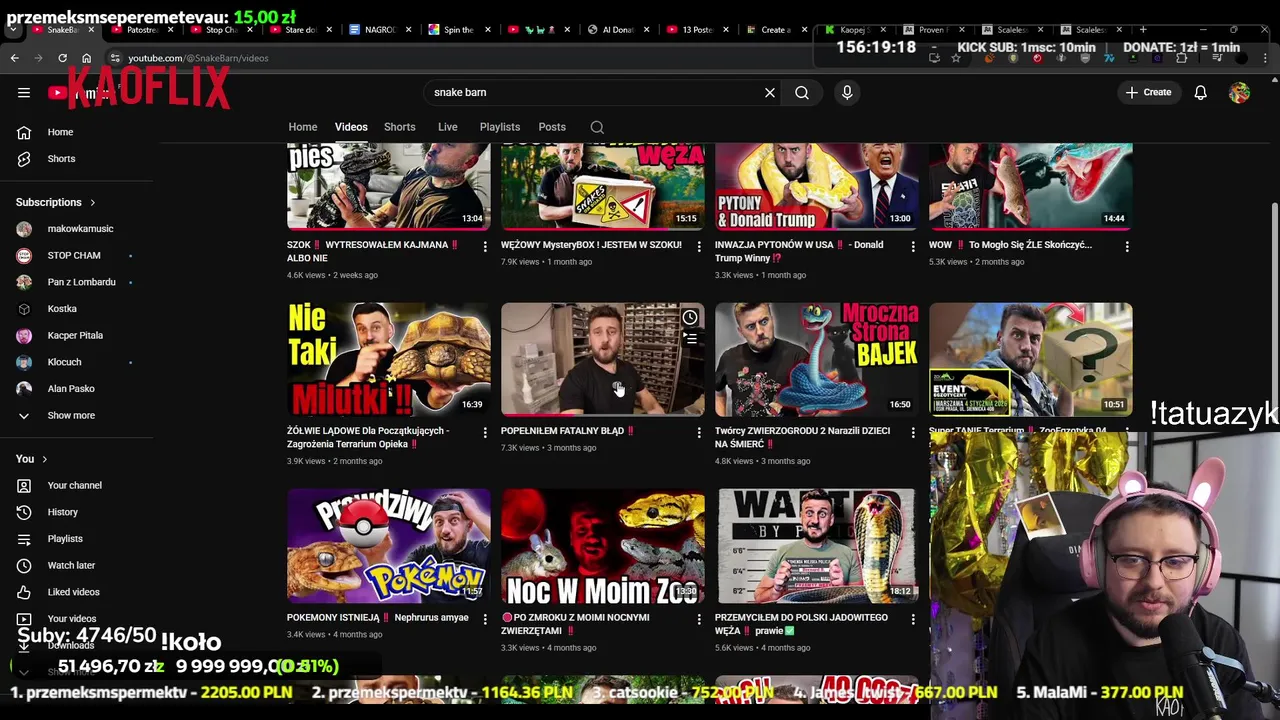Open the Playlists tab
This screenshot has width=1280, height=720.
pos(500,127)
